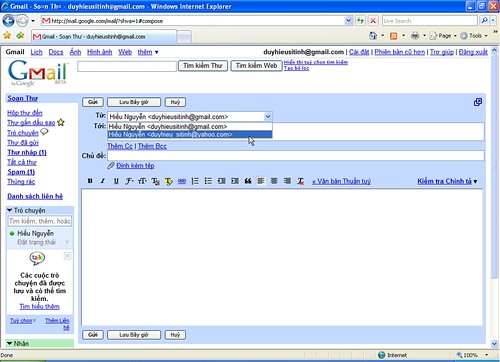Screen dimensions: 500x362
Task: Collapse the Trò chuyện chat section
Action: pos(9,210)
